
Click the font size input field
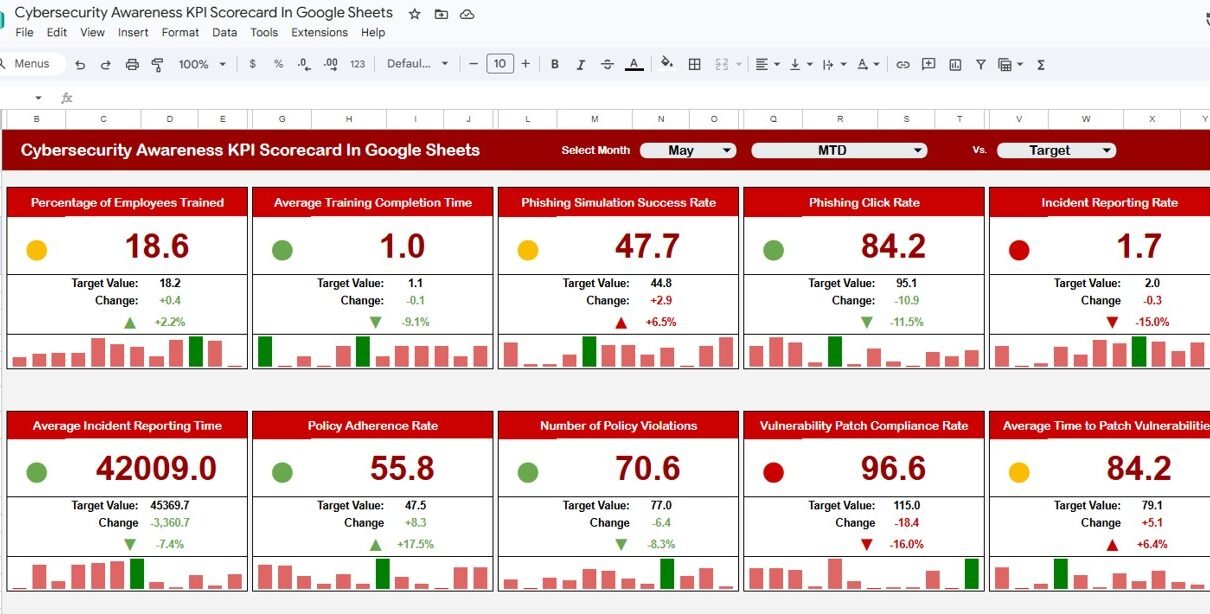tap(500, 64)
